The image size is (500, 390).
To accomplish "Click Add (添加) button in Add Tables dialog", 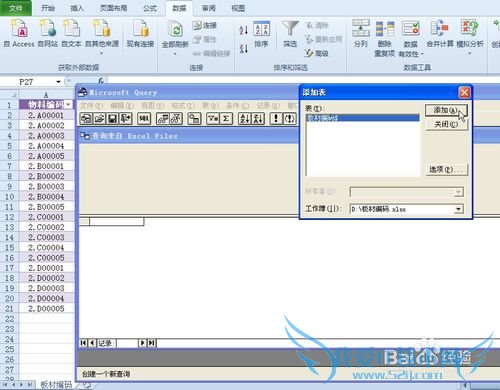I will (x=446, y=110).
